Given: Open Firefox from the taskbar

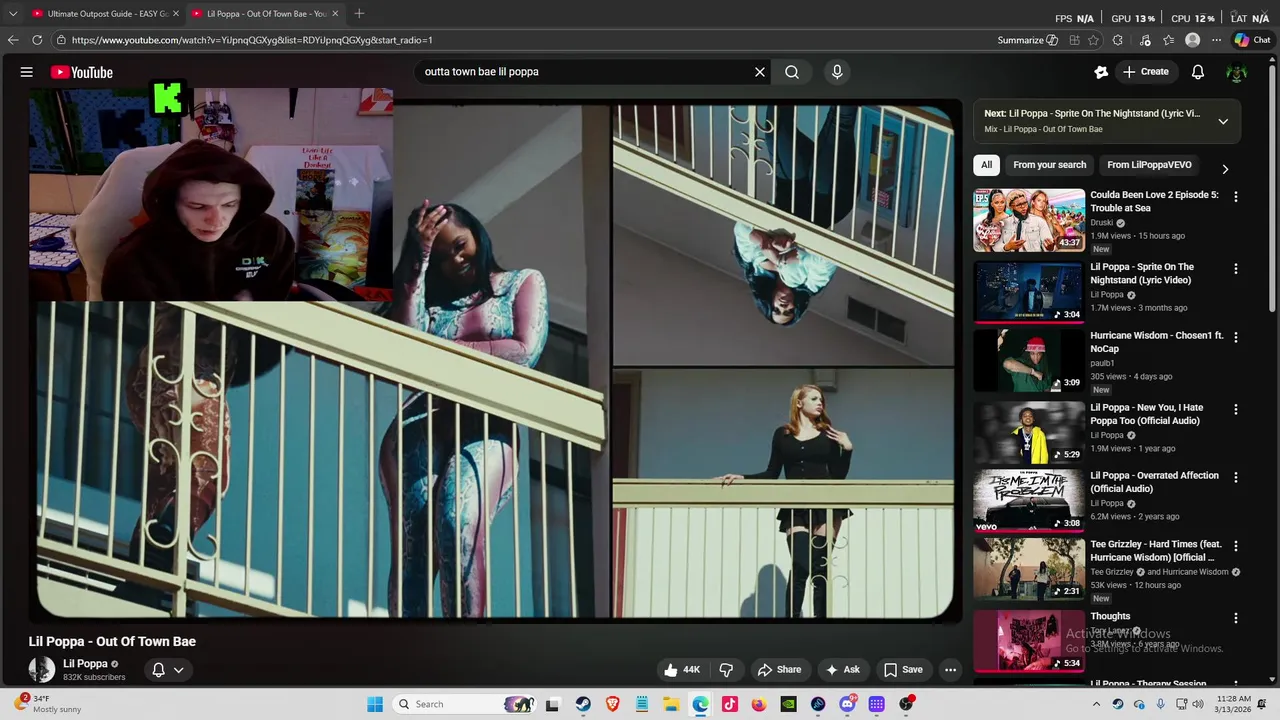Looking at the screenshot, I should (759, 704).
